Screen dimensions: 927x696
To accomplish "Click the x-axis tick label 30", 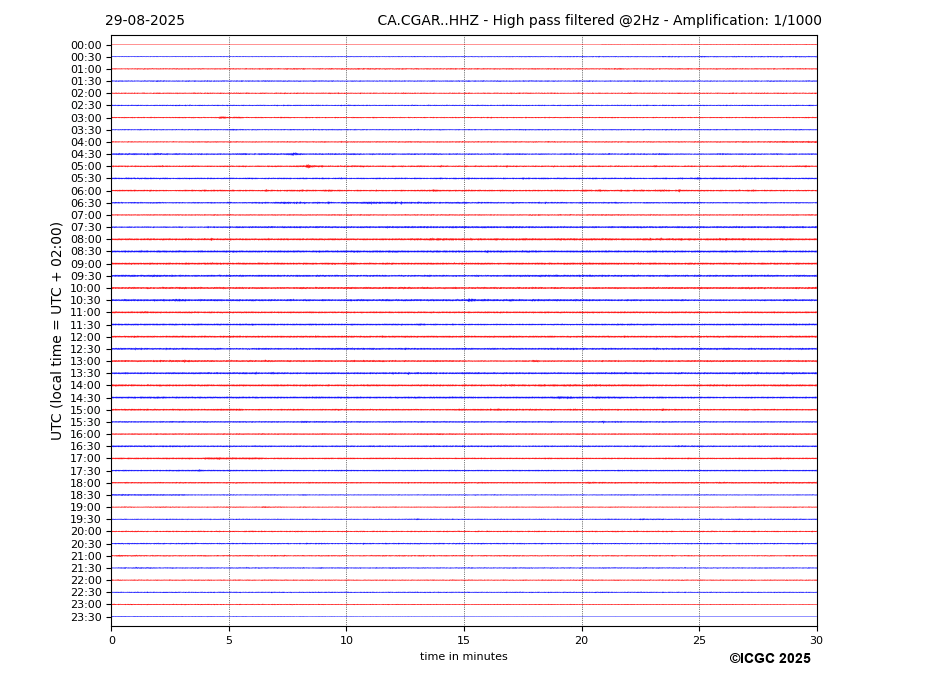I will click(x=816, y=640).
